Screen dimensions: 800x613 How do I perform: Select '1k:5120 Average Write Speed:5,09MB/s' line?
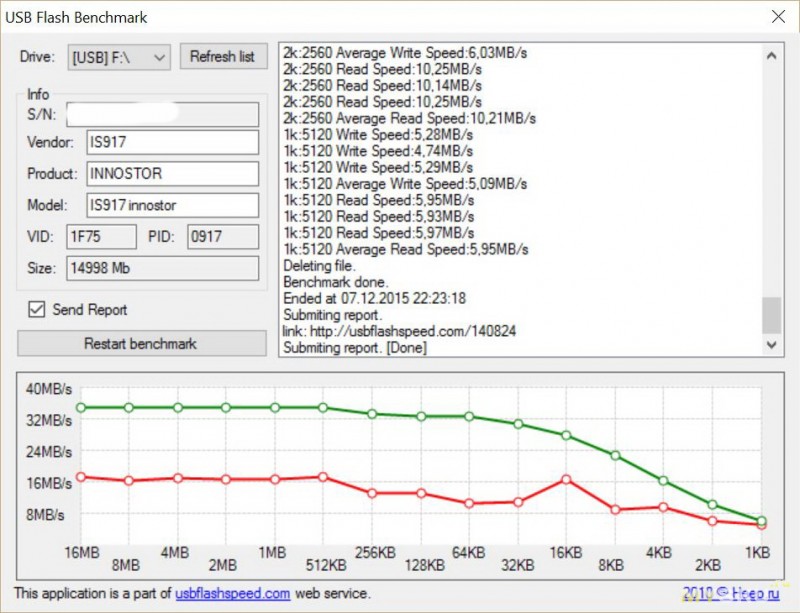[405, 184]
